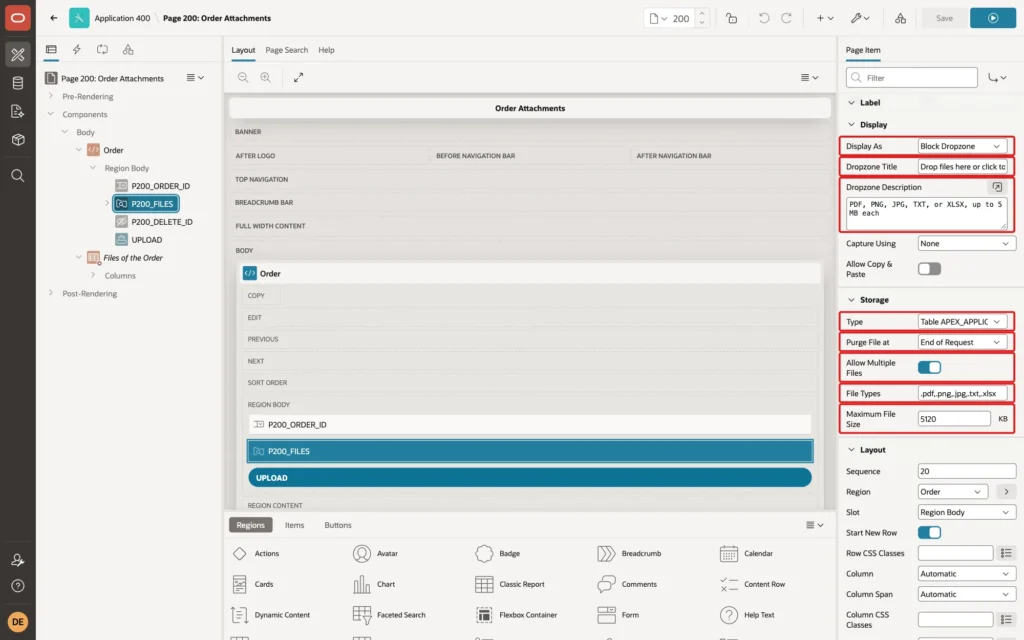Open the Administration sidebar icon

pyautogui.click(x=18, y=560)
